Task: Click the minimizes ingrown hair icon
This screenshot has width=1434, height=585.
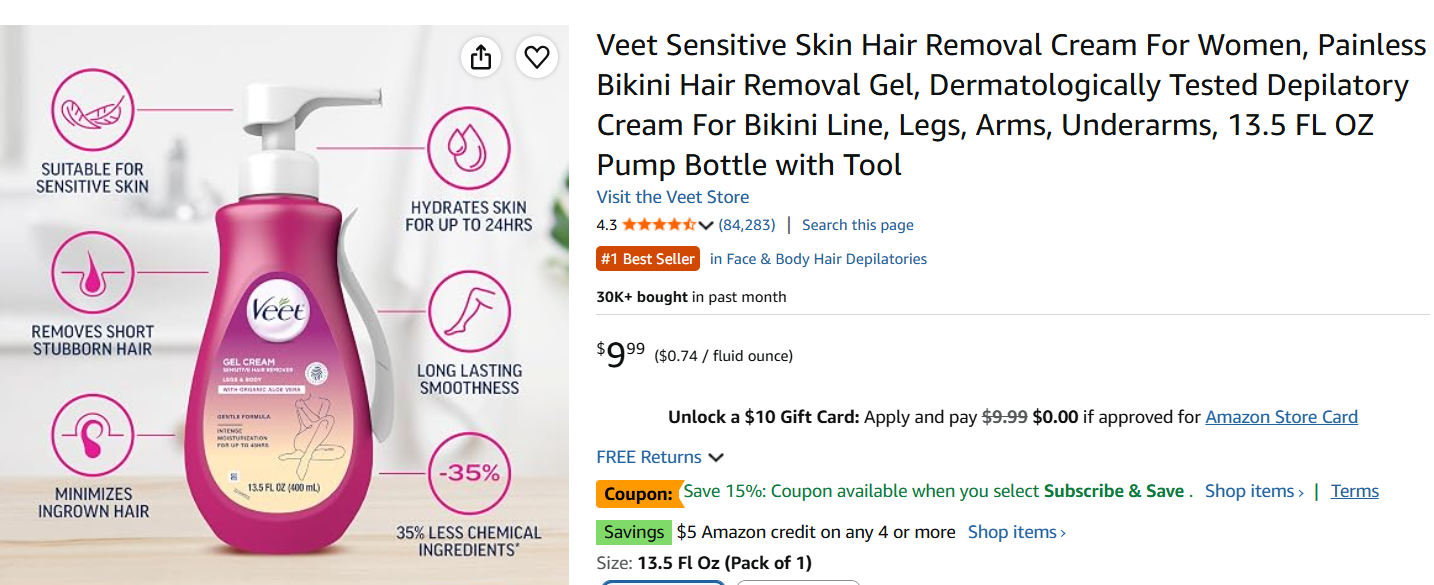Action: click(x=92, y=435)
